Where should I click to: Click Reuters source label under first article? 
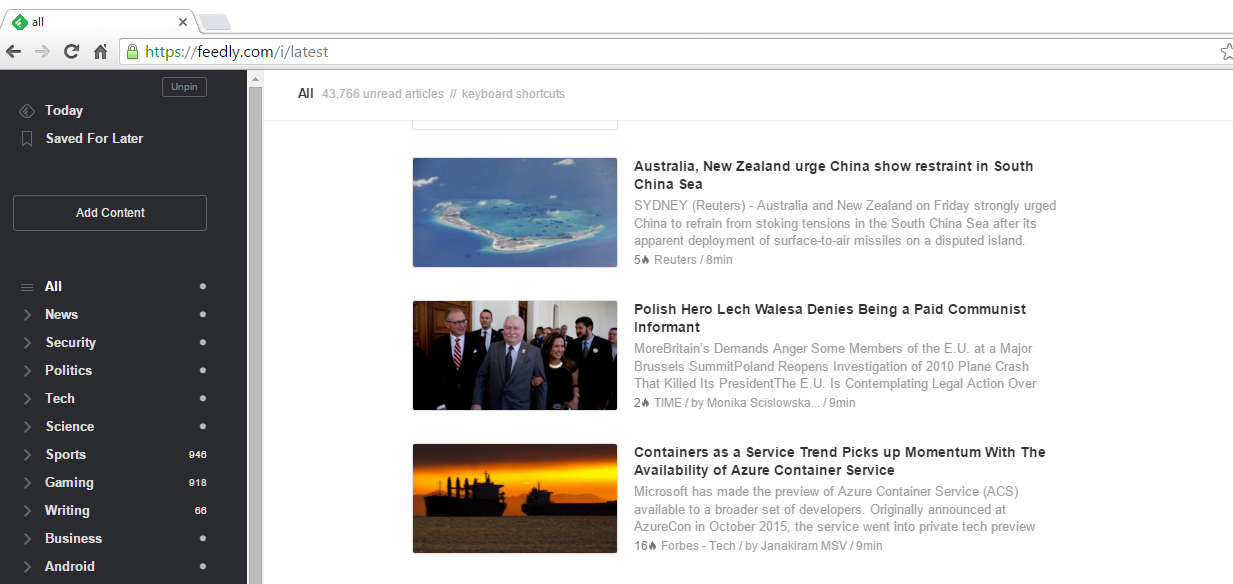pyautogui.click(x=675, y=260)
